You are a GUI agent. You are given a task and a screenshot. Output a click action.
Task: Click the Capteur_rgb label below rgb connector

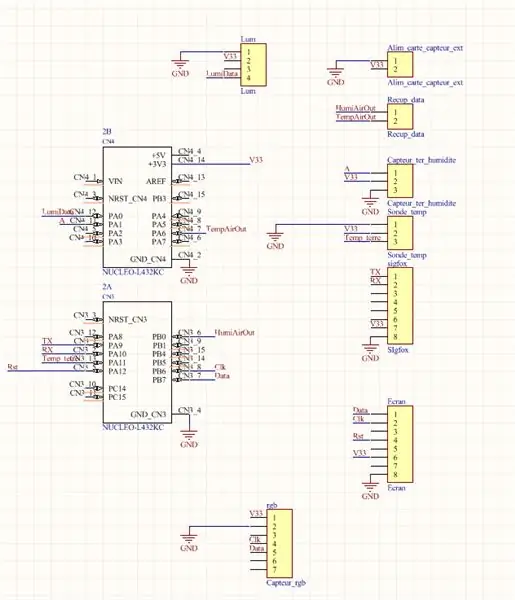coord(286,583)
